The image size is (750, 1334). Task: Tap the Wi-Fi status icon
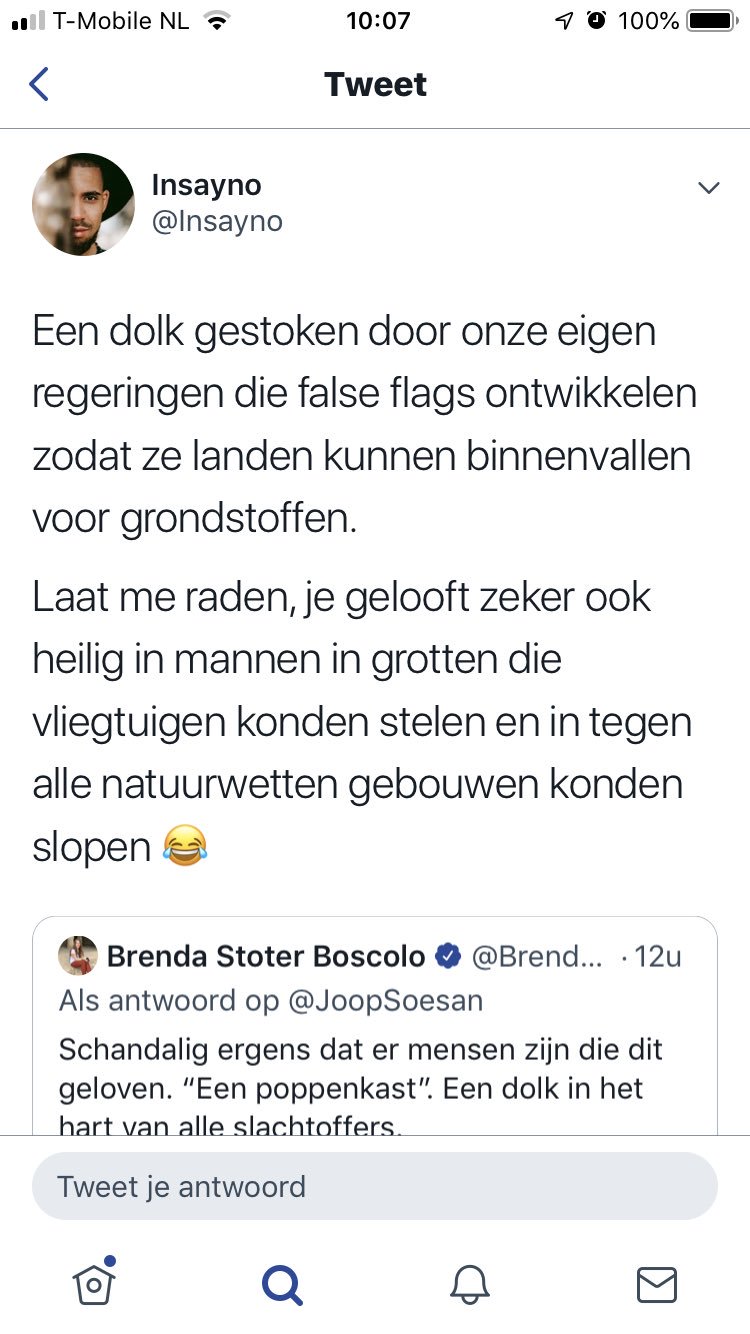215,21
